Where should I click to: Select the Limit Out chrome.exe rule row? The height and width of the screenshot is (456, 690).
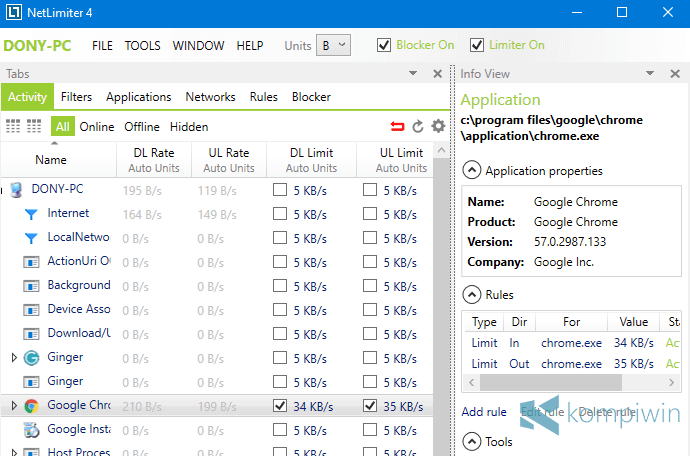coord(572,364)
